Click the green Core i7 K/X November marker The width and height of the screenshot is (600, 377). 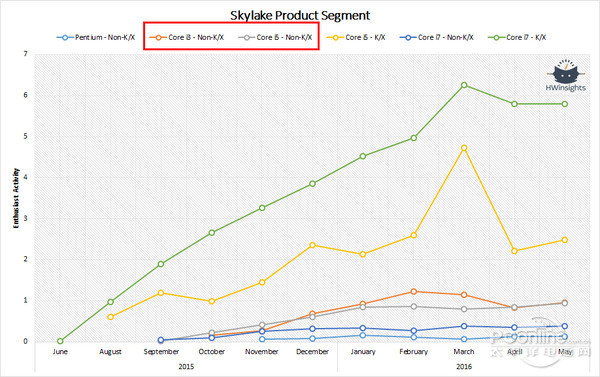coord(262,208)
